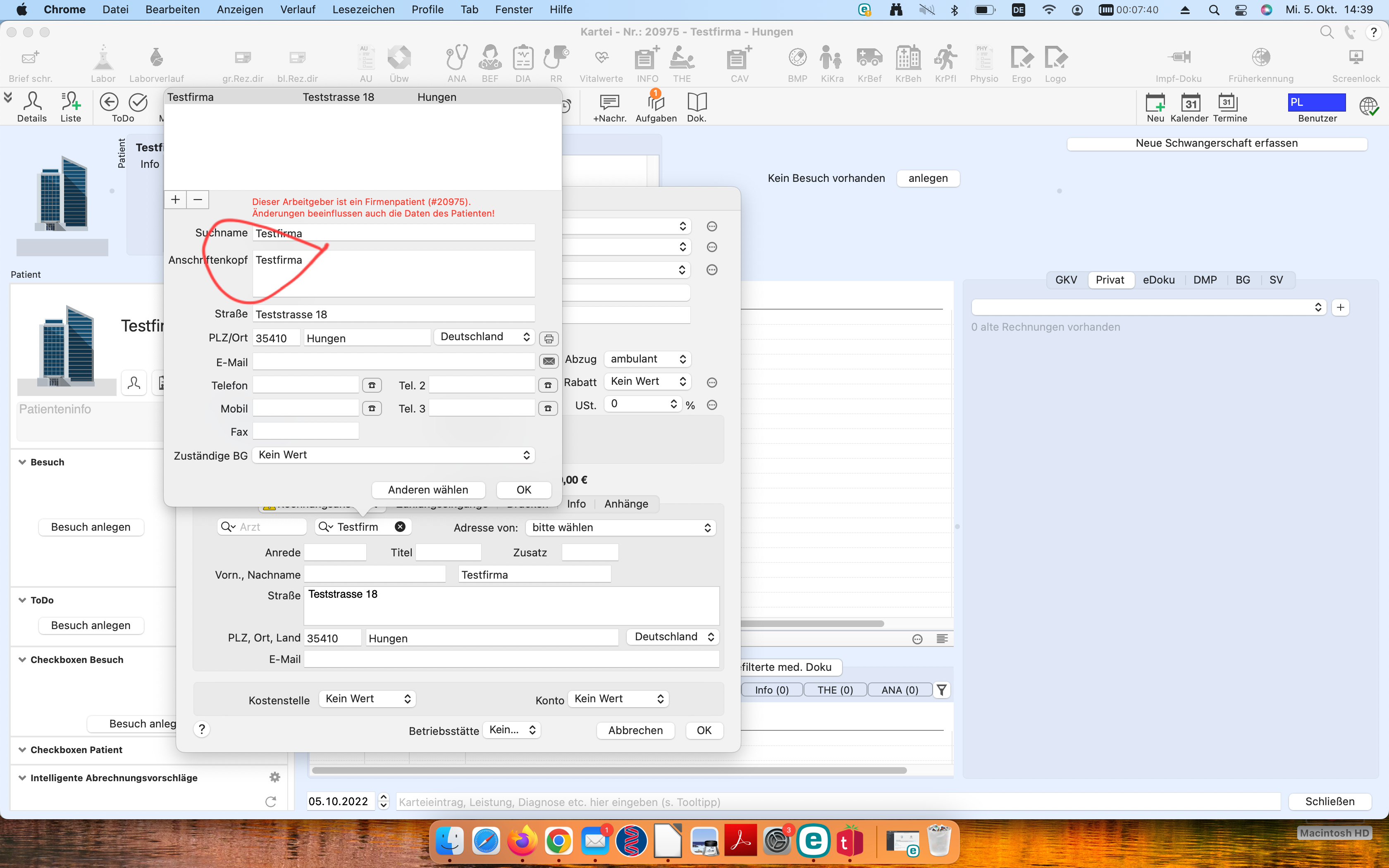Open the Zuständige BG dropdown
Viewport: 1389px width, 868px height.
pyautogui.click(x=393, y=455)
